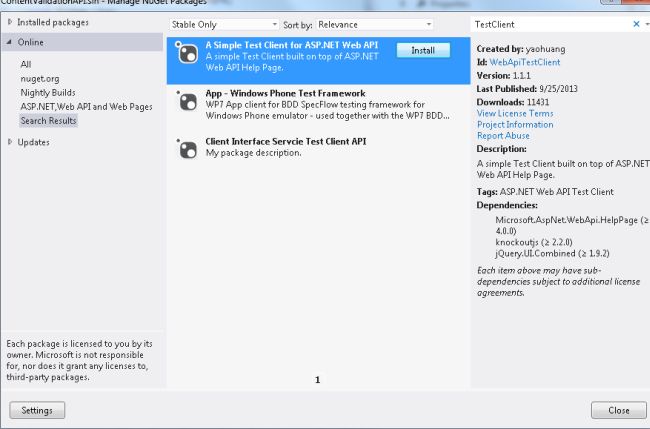The height and width of the screenshot is (429, 650).
Task: Open the Project Information link
Action: click(515, 124)
